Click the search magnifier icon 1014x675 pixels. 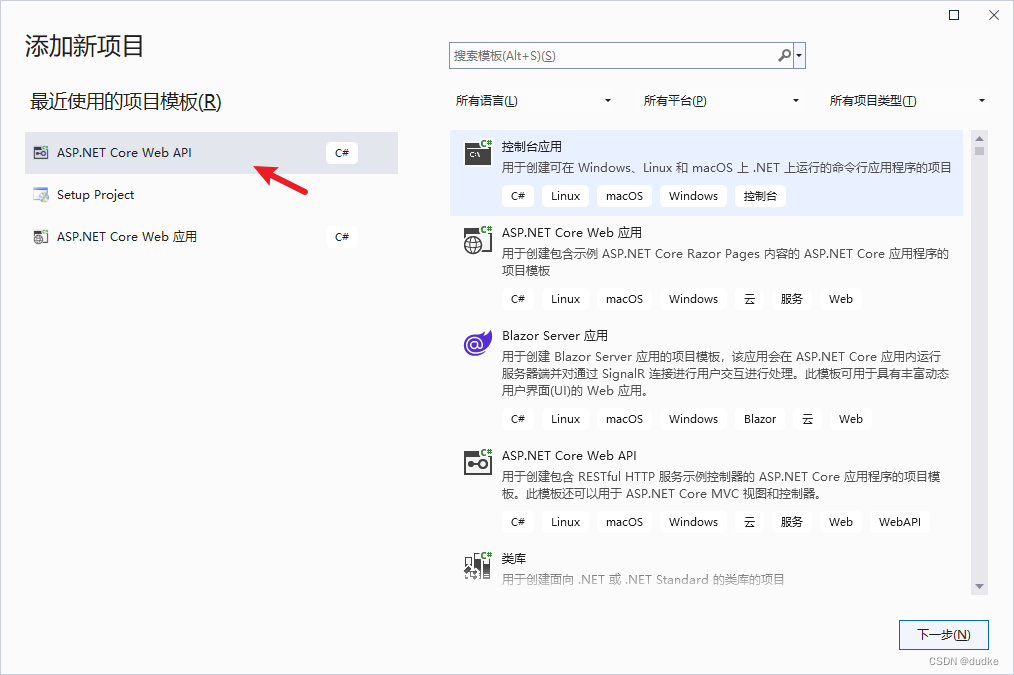tap(784, 56)
